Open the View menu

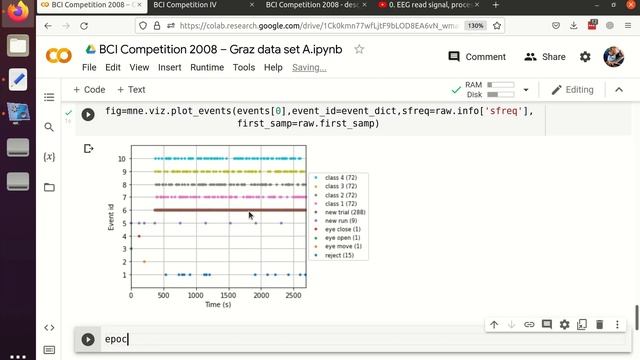[x=139, y=67]
